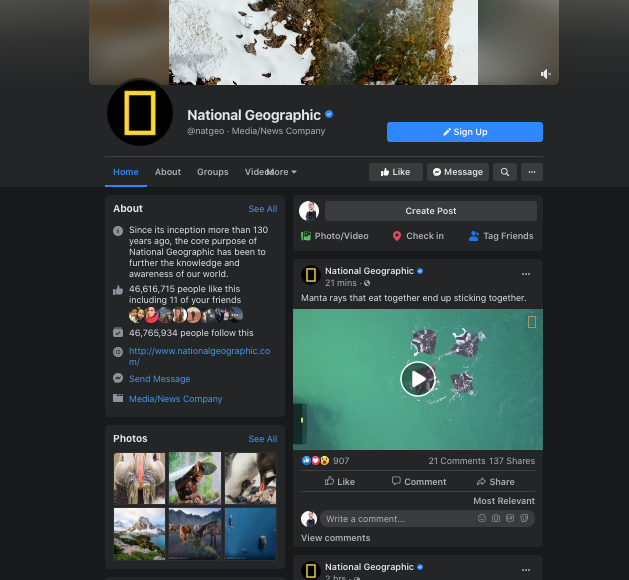
Task: Open manta ray post options ellipsis
Action: click(526, 274)
